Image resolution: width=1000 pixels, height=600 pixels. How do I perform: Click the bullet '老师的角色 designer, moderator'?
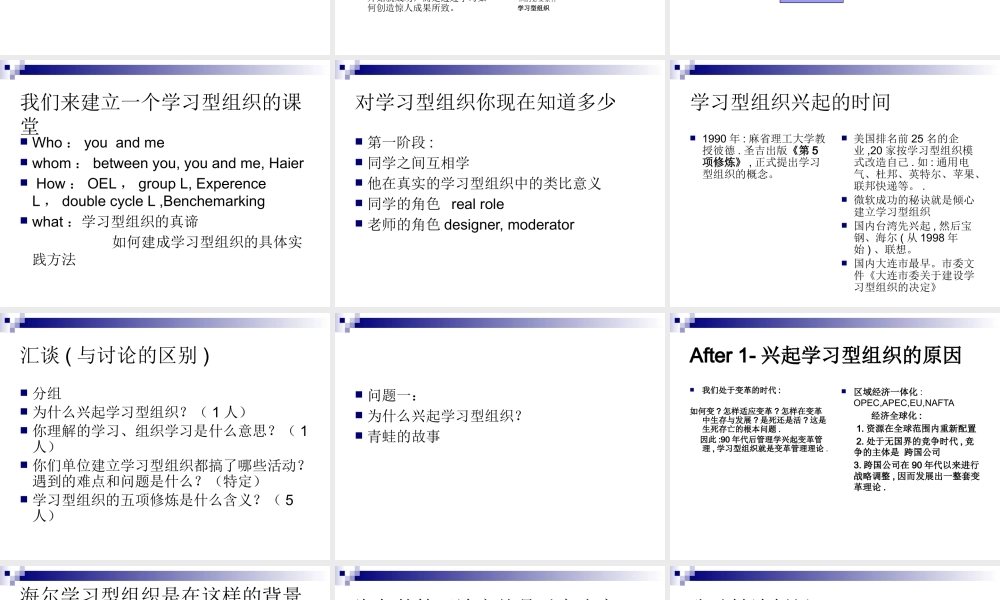[x=471, y=224]
